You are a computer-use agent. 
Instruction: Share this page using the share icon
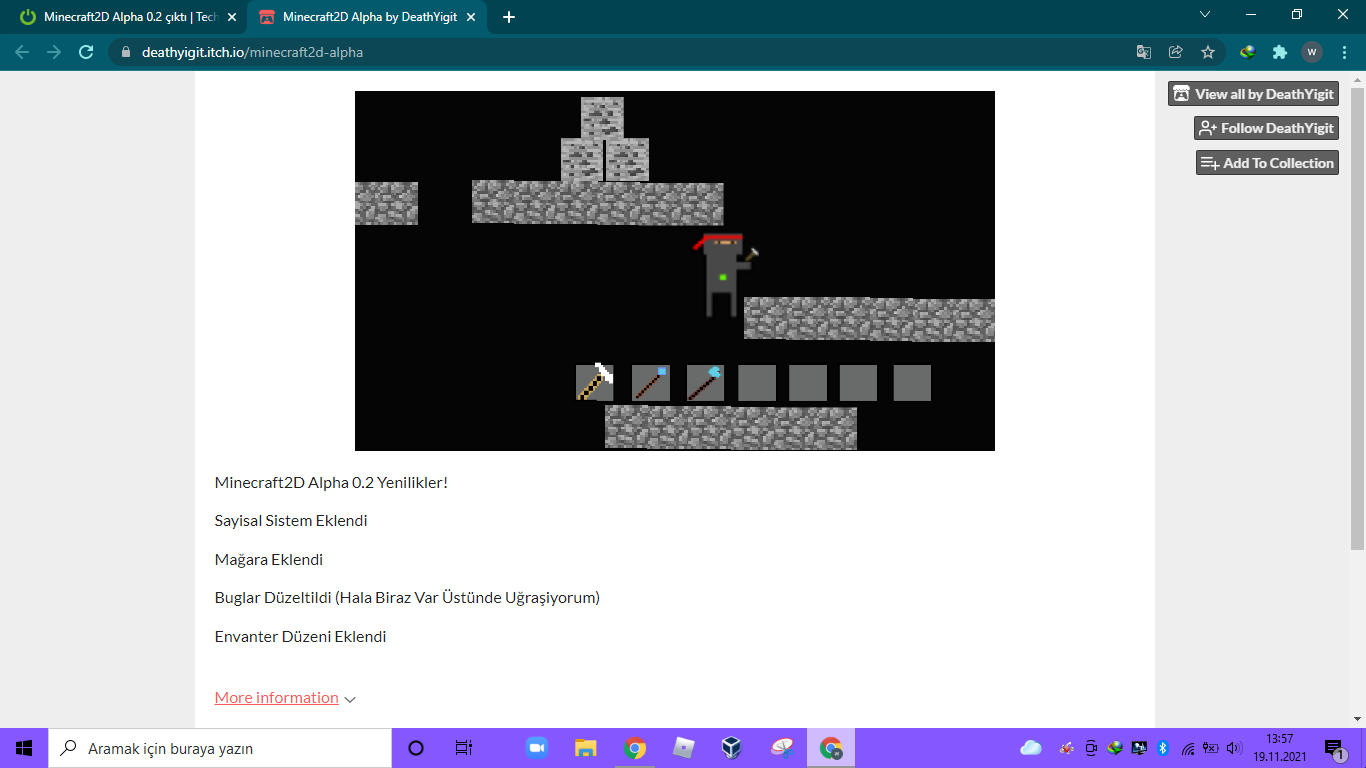1176,52
